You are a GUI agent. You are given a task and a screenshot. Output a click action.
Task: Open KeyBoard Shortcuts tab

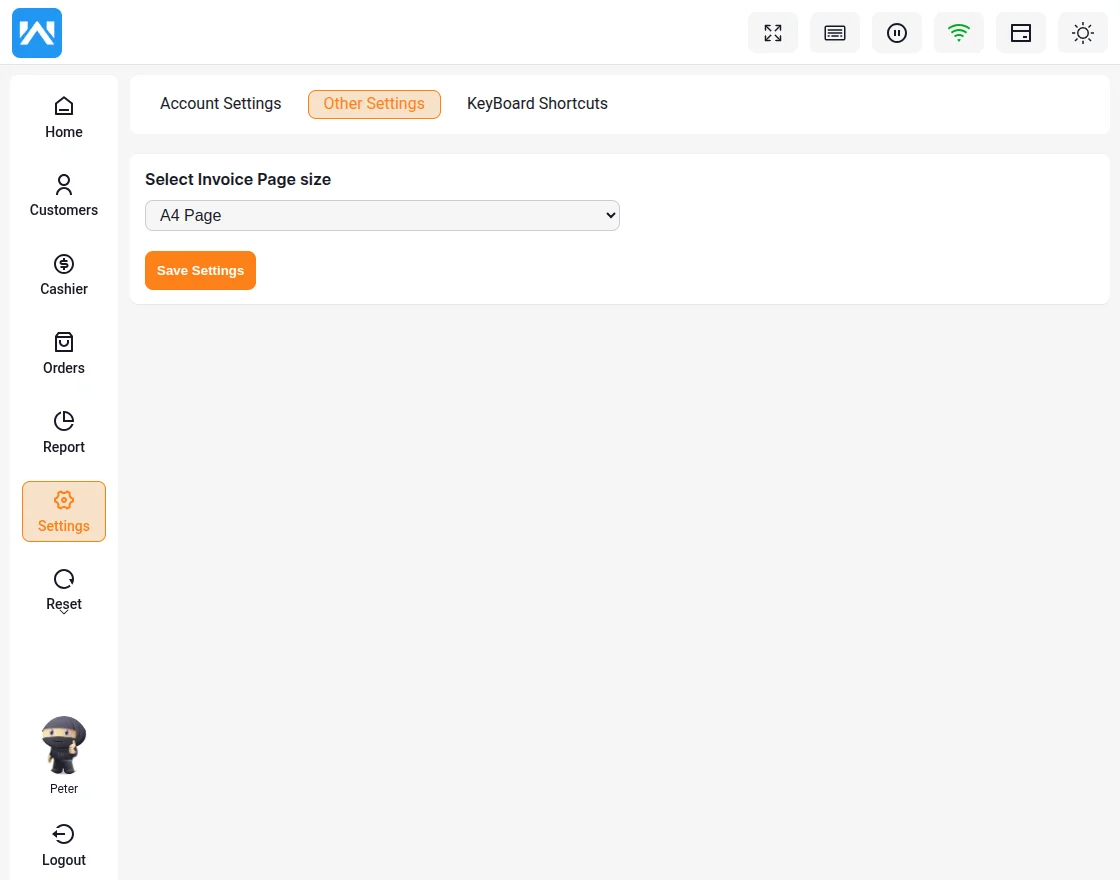(x=537, y=104)
